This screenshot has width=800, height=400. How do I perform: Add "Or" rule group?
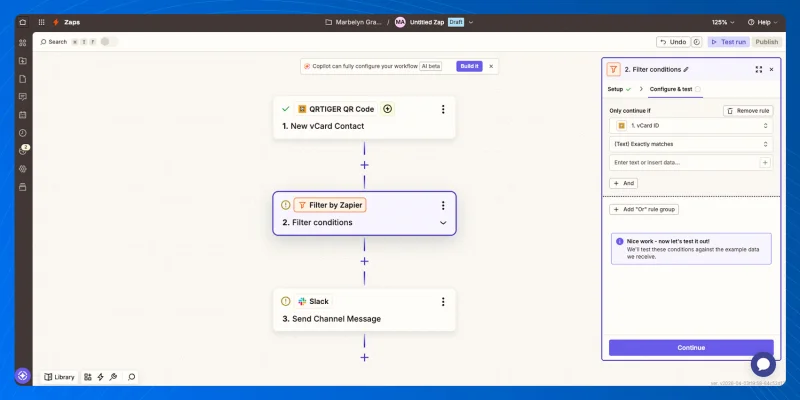(644, 209)
